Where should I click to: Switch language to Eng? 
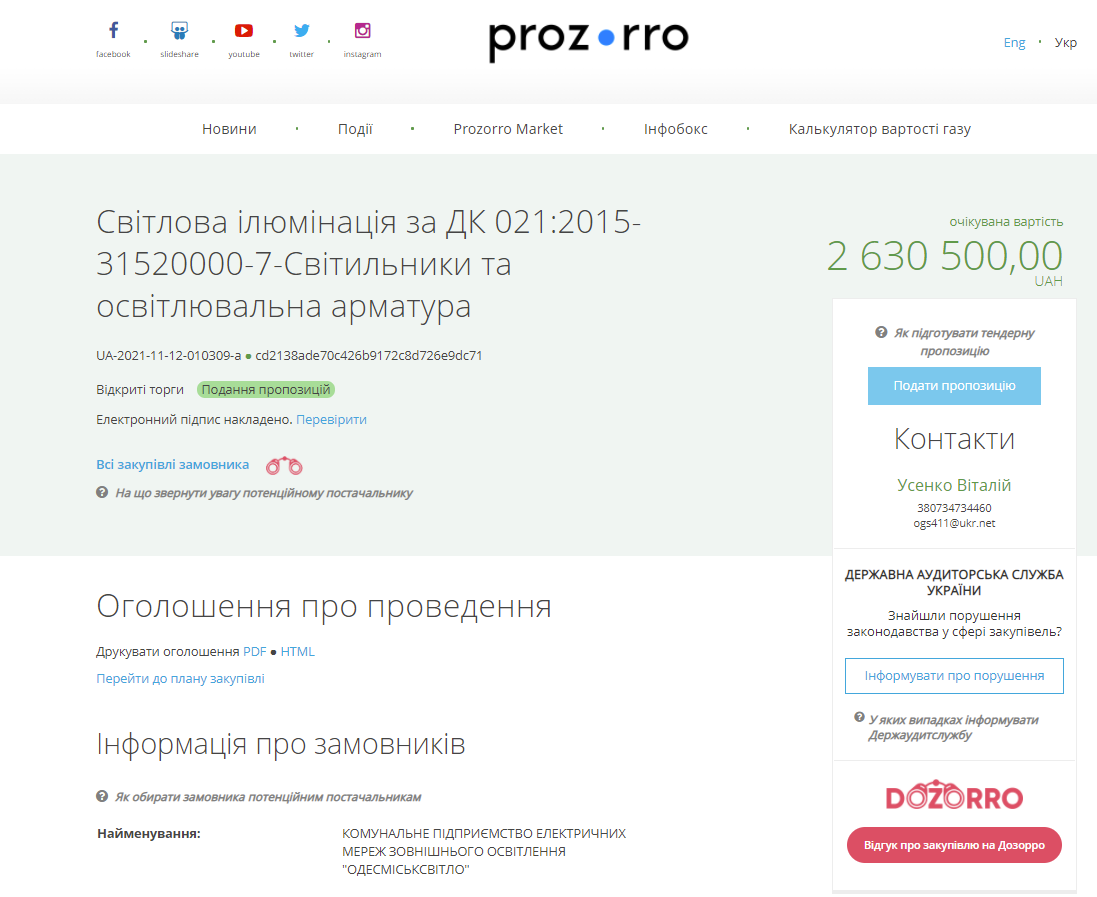click(x=1014, y=43)
